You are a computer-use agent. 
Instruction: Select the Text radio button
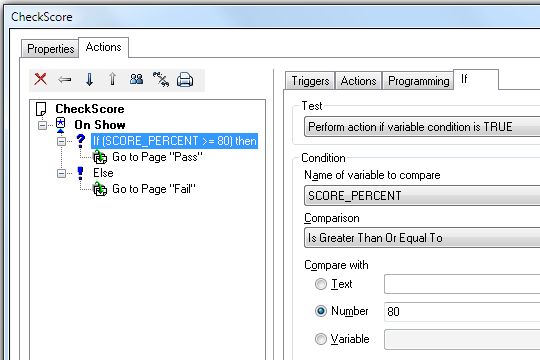point(321,284)
